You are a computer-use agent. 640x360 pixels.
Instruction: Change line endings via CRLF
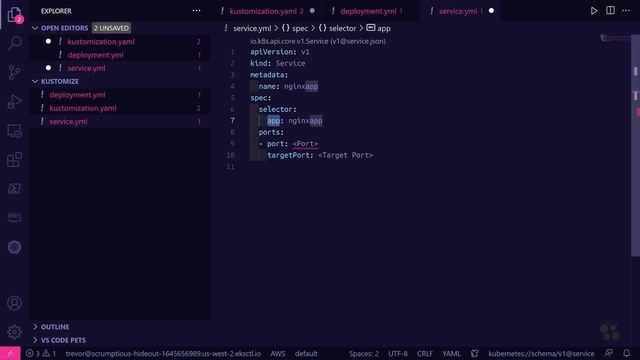tap(424, 353)
